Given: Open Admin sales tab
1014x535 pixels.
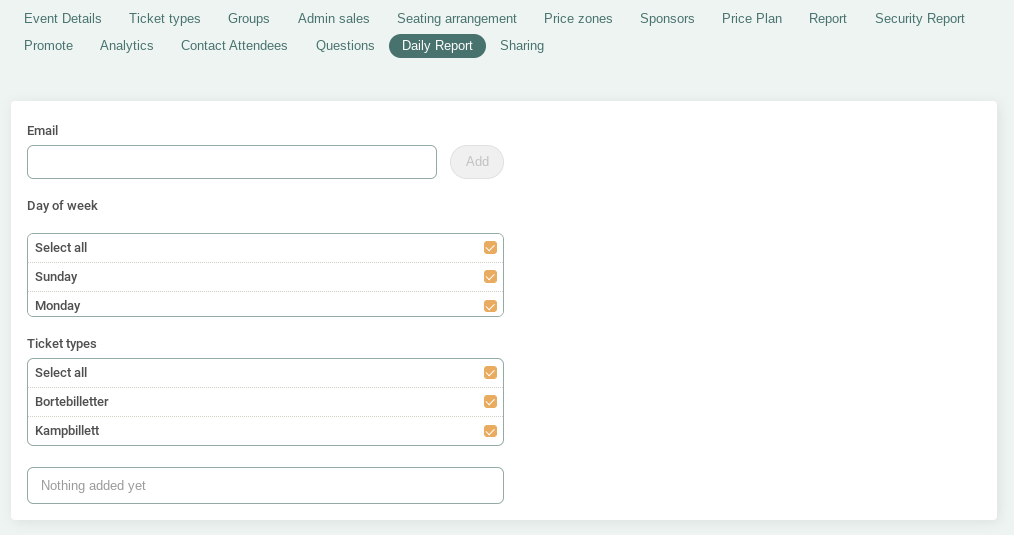Looking at the screenshot, I should pyautogui.click(x=334, y=19).
